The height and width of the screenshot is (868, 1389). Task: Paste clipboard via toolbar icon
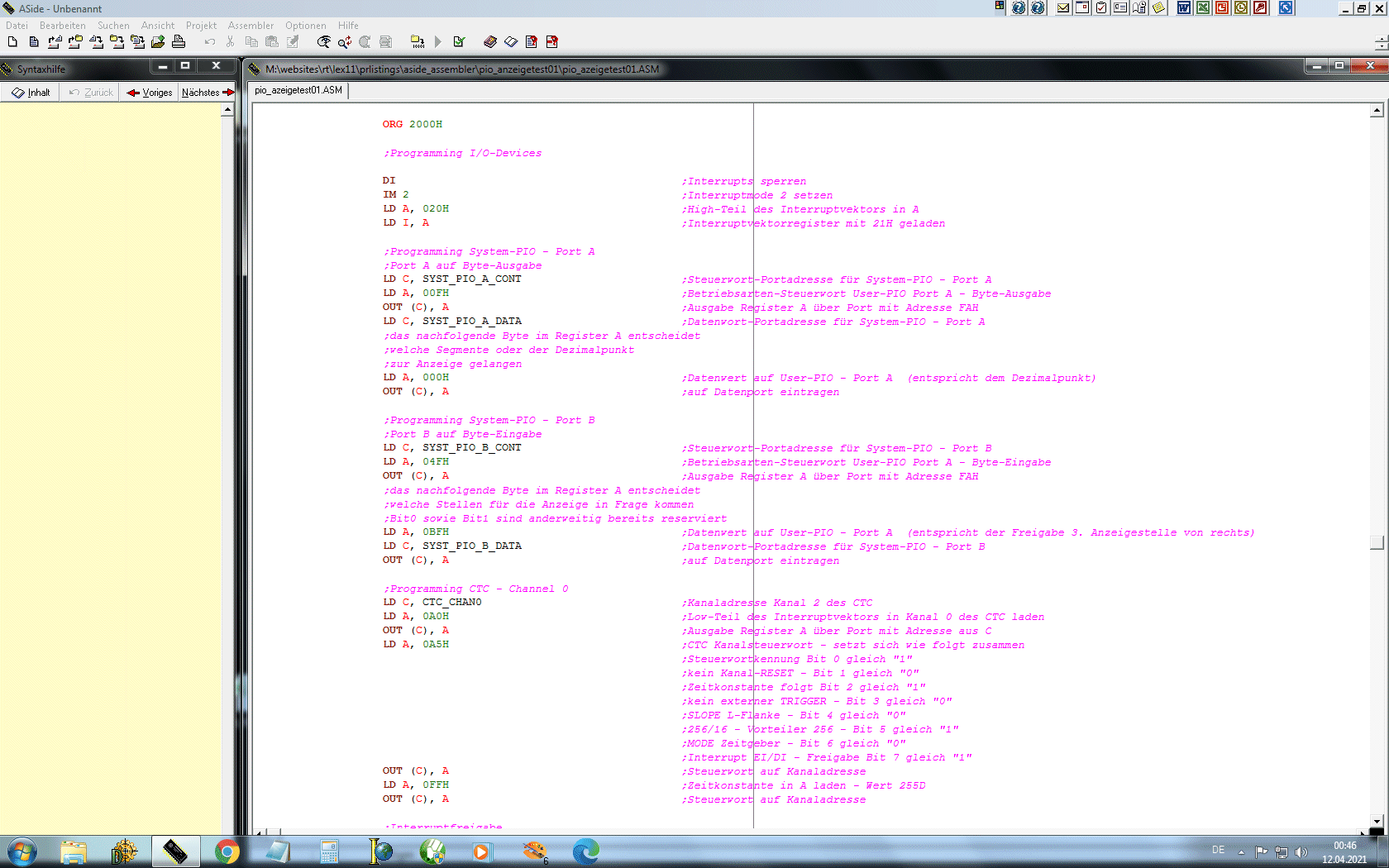pos(272,42)
